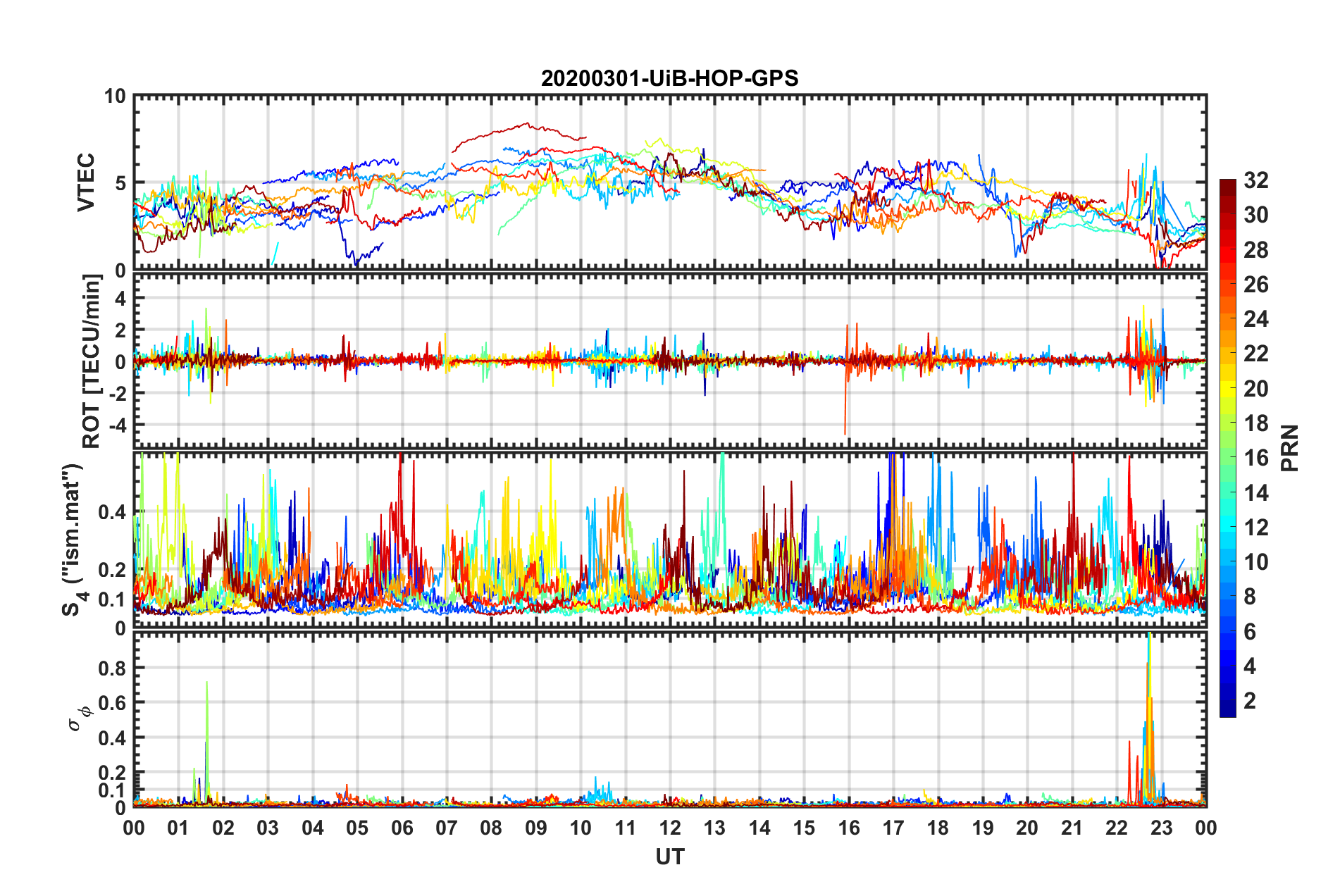The height and width of the screenshot is (896, 1340).
Task: Select the 19 hour tick label
Action: pos(983,828)
